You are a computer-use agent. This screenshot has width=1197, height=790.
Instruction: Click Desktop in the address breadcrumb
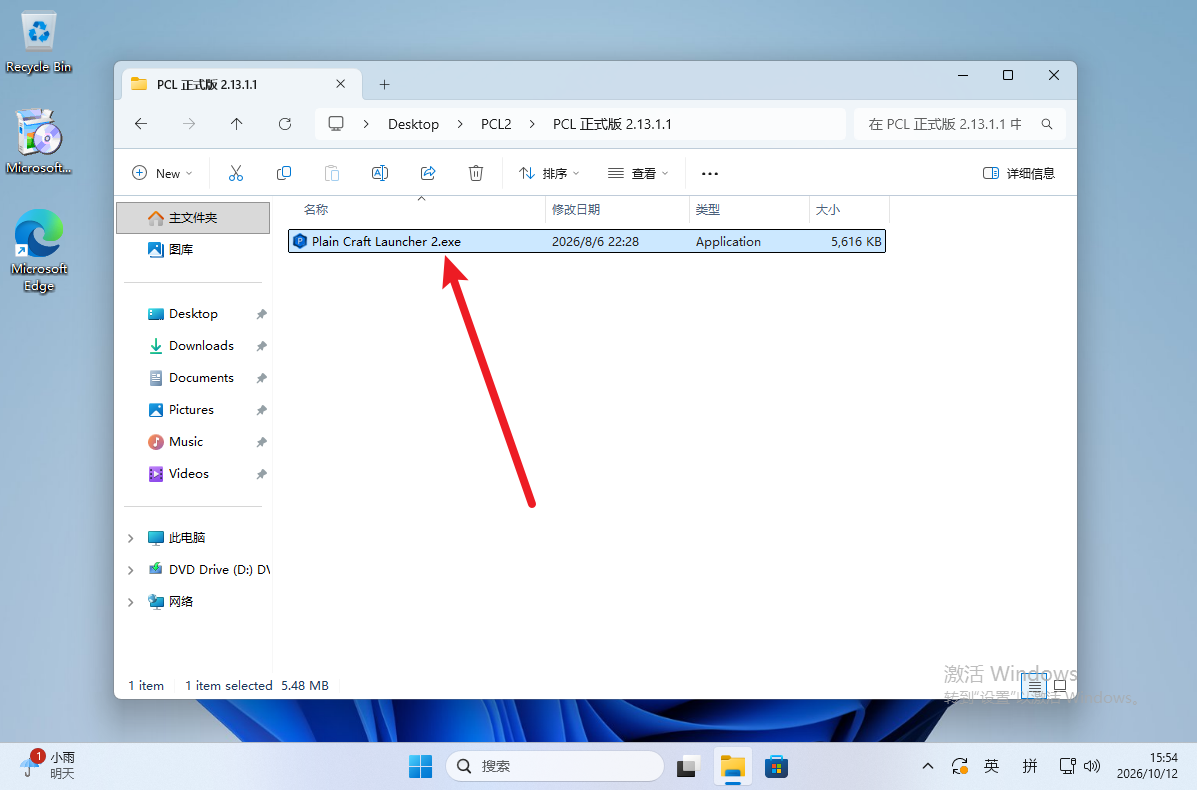(413, 124)
